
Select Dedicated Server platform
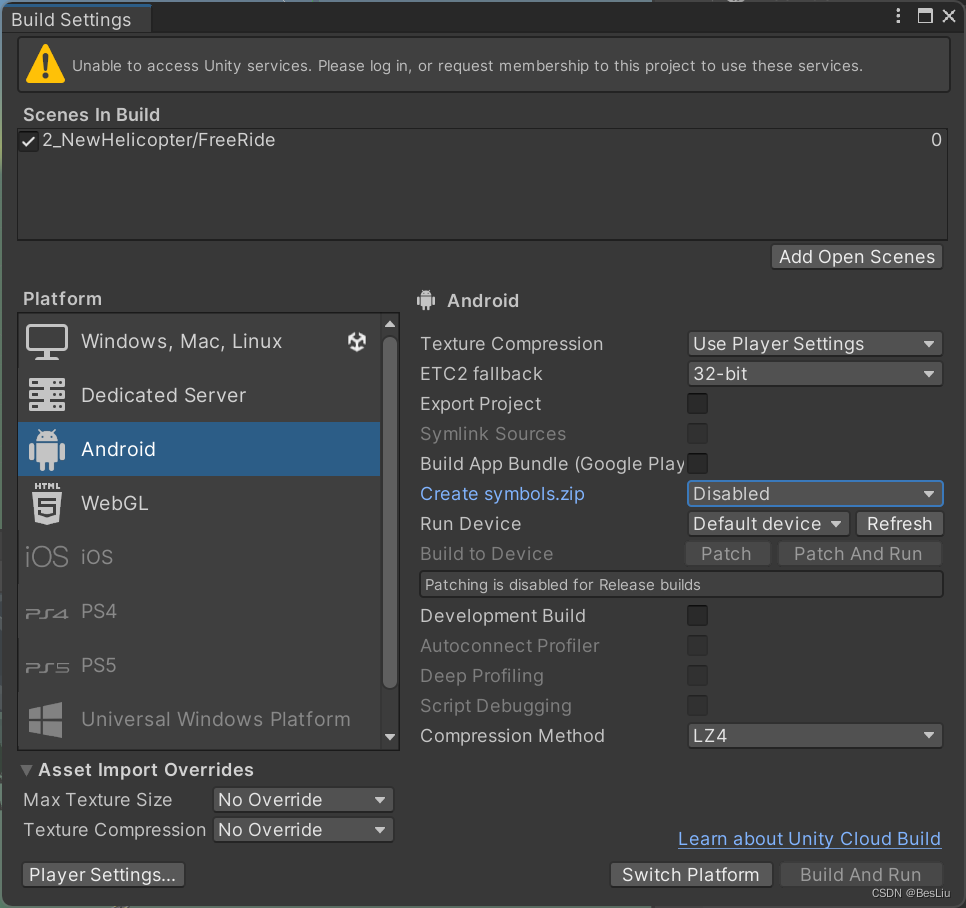(200, 395)
